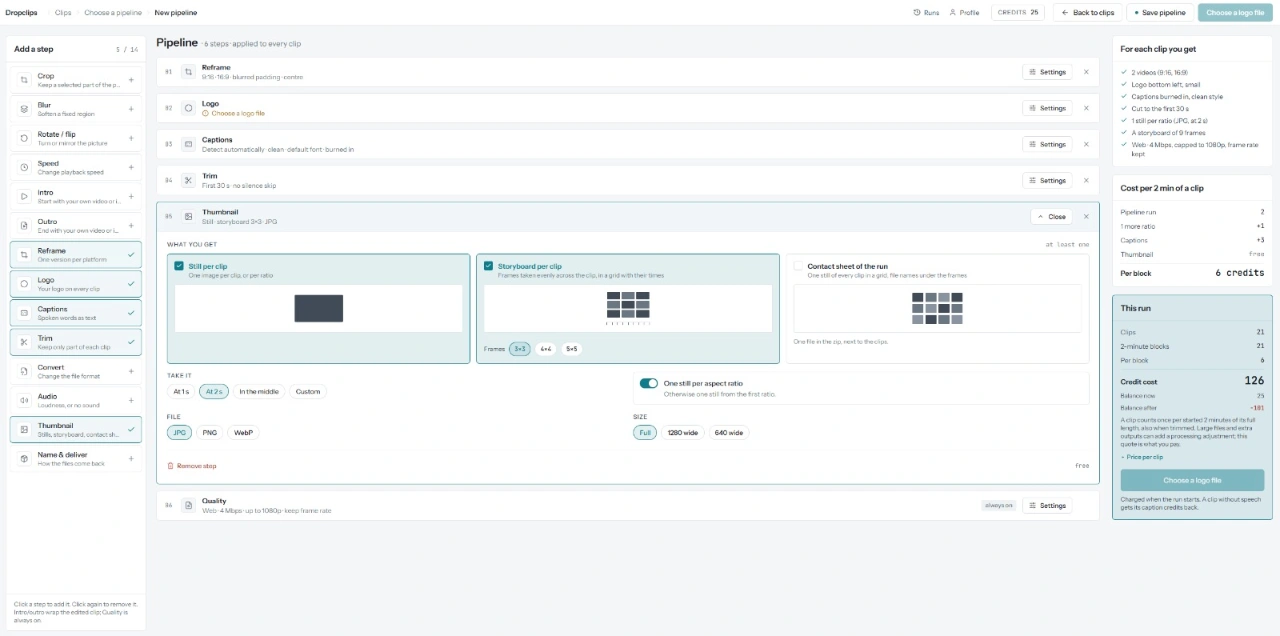Screen dimensions: 1280x636
Task: Check the Contact sheet of the run checkbox
Action: pyautogui.click(x=798, y=266)
